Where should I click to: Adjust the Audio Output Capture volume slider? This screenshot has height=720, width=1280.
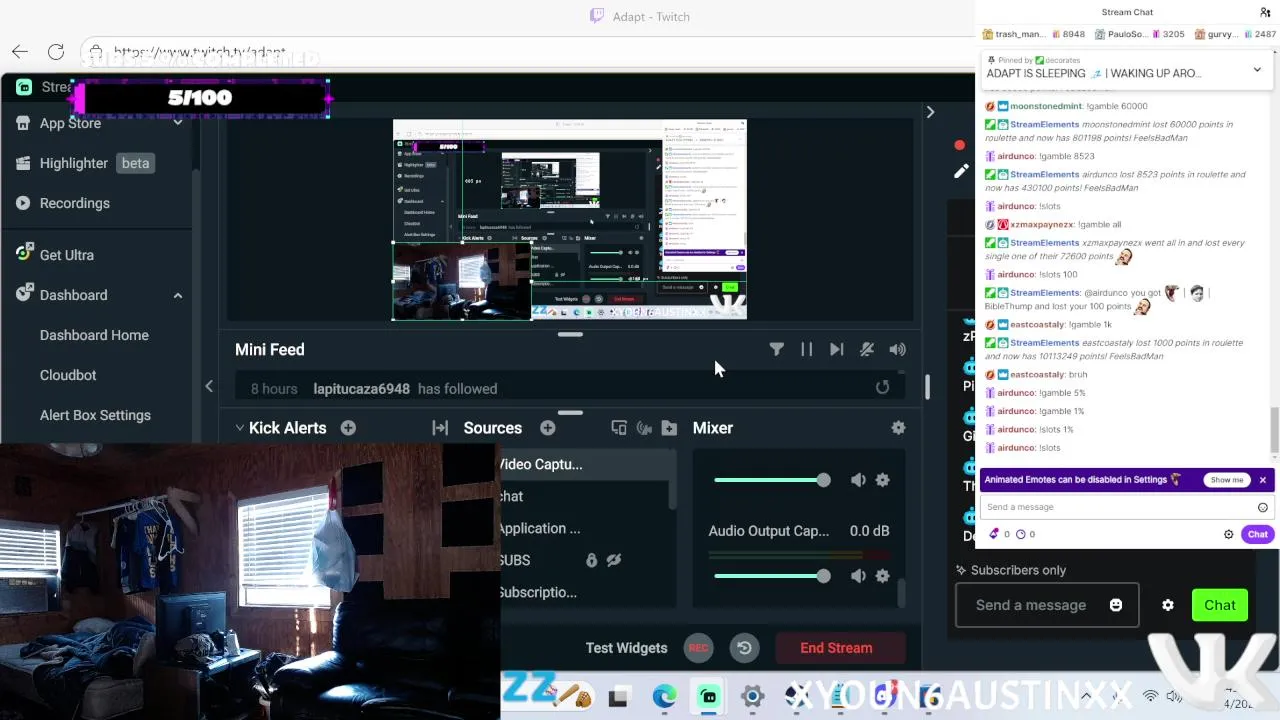pos(772,576)
